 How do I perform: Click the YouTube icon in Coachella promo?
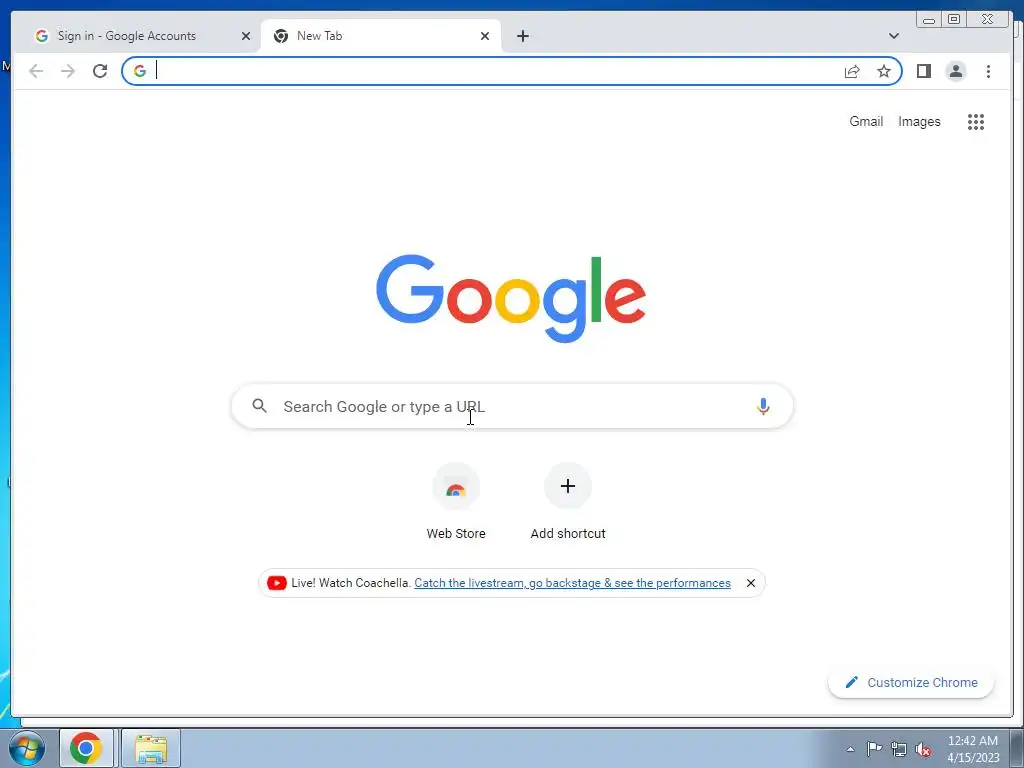point(276,583)
